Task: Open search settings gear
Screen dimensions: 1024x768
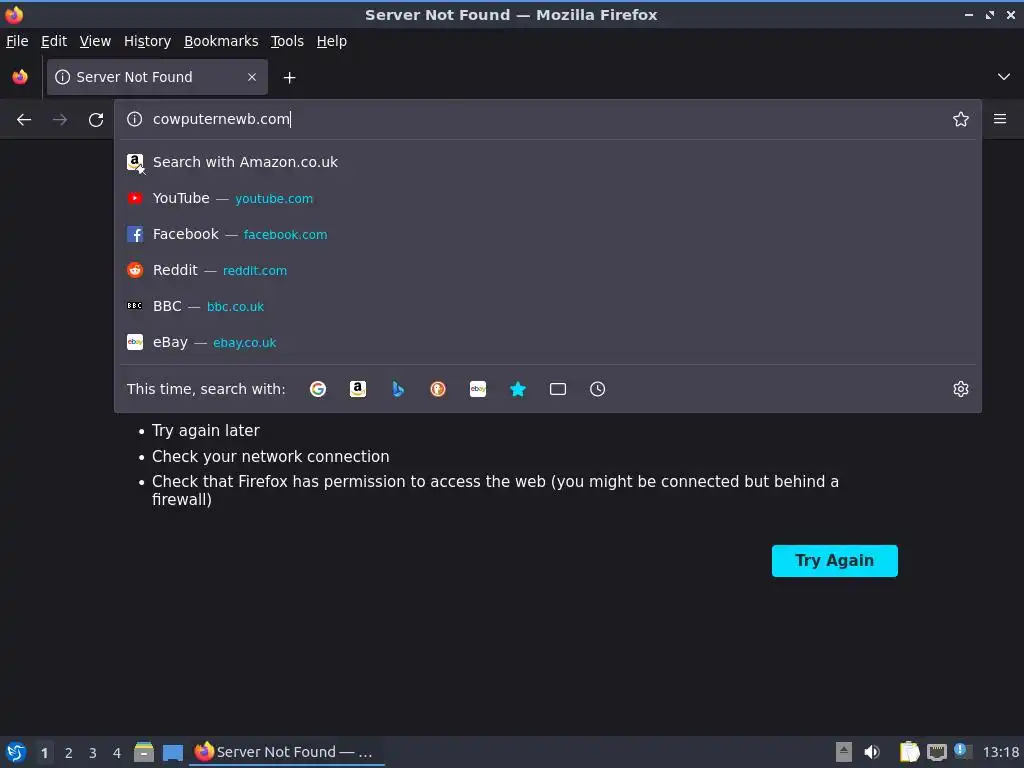Action: pos(961,389)
